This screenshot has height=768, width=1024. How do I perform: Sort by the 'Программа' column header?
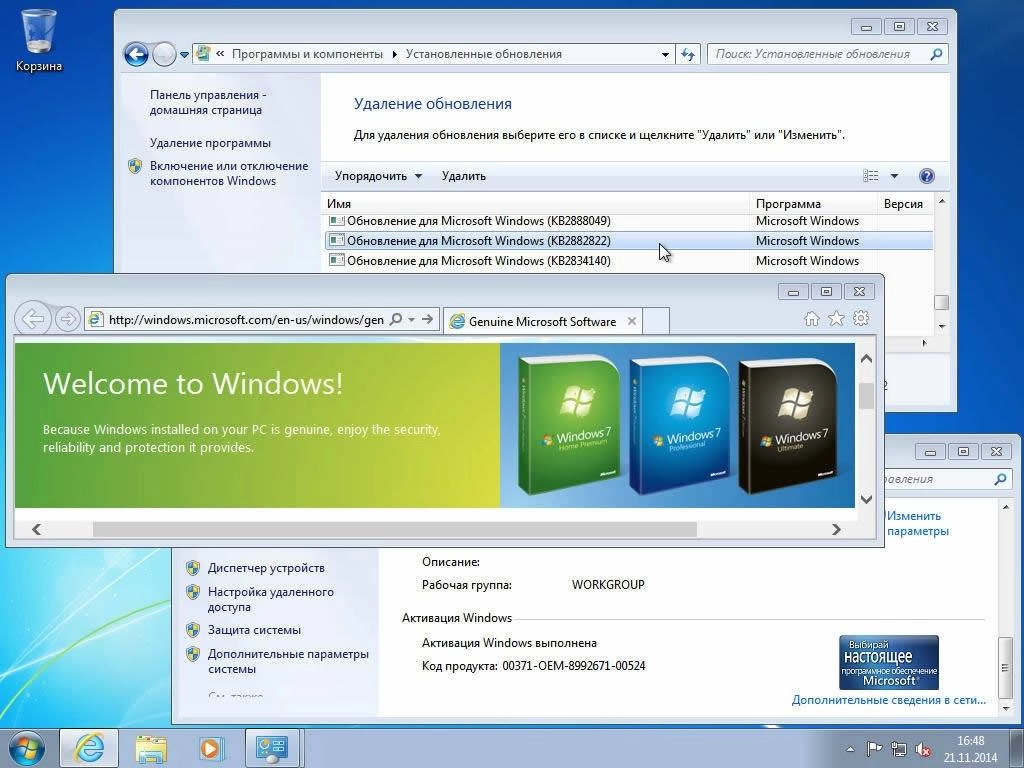[814, 204]
